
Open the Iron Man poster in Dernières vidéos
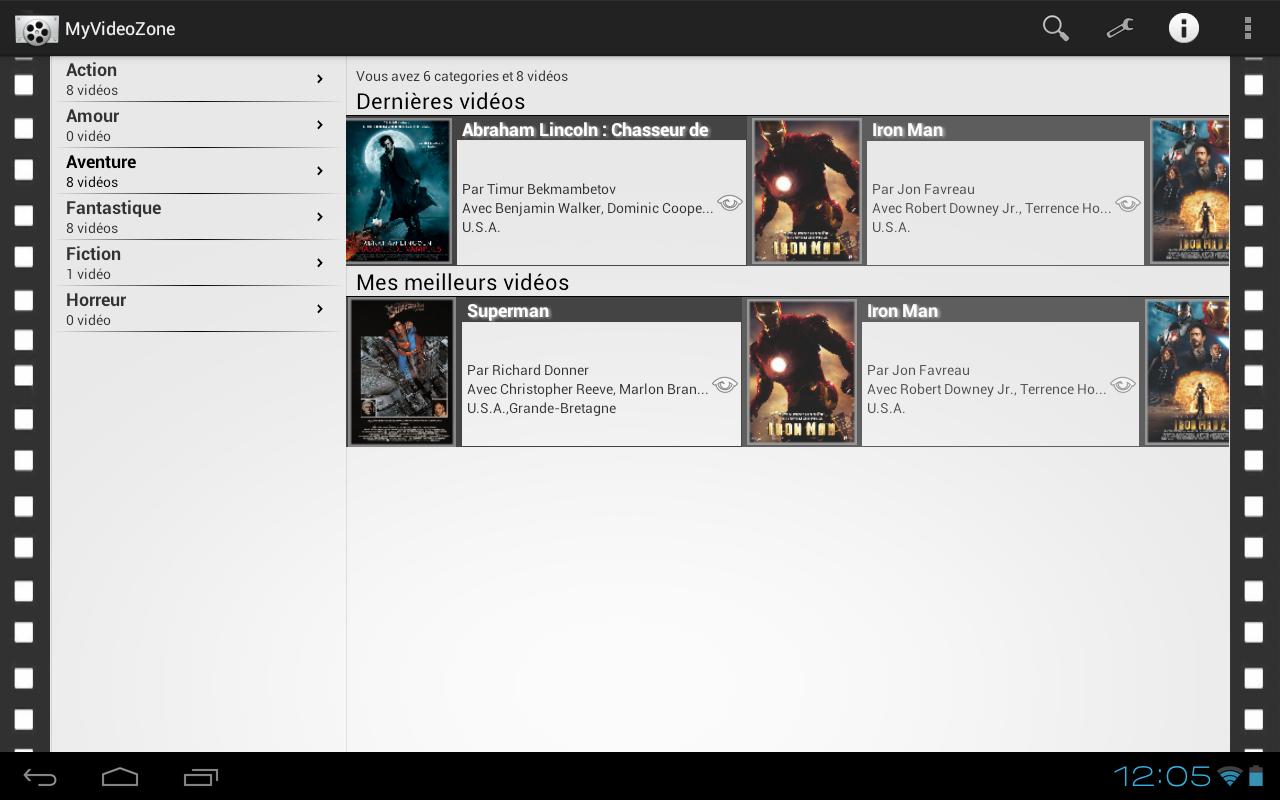[x=806, y=191]
